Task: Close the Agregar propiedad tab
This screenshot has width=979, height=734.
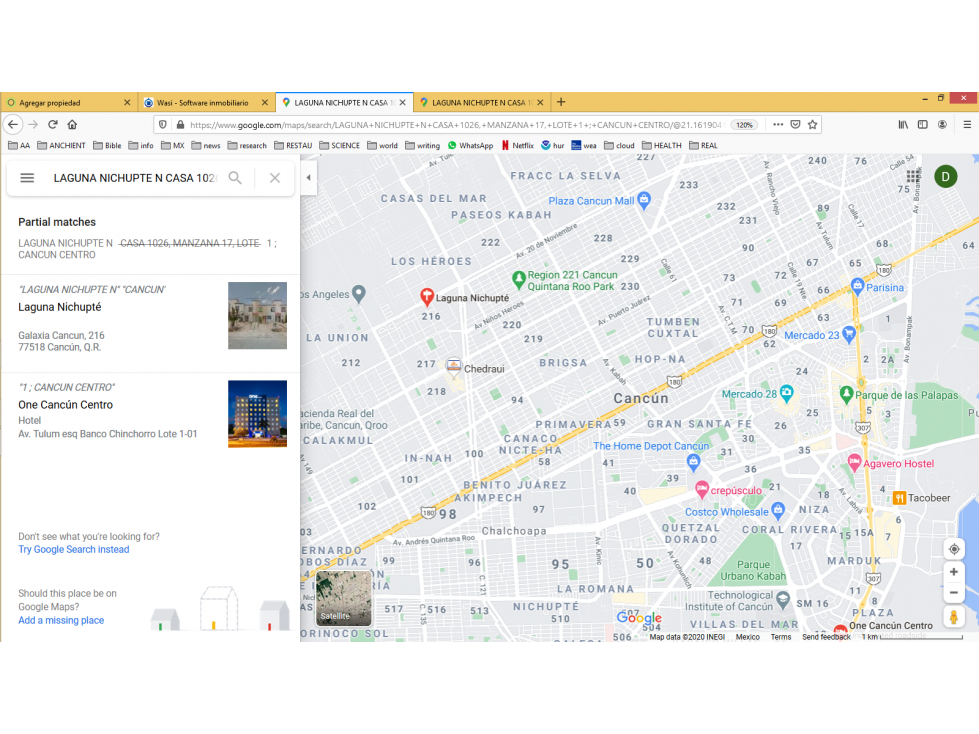Action: coord(127,102)
